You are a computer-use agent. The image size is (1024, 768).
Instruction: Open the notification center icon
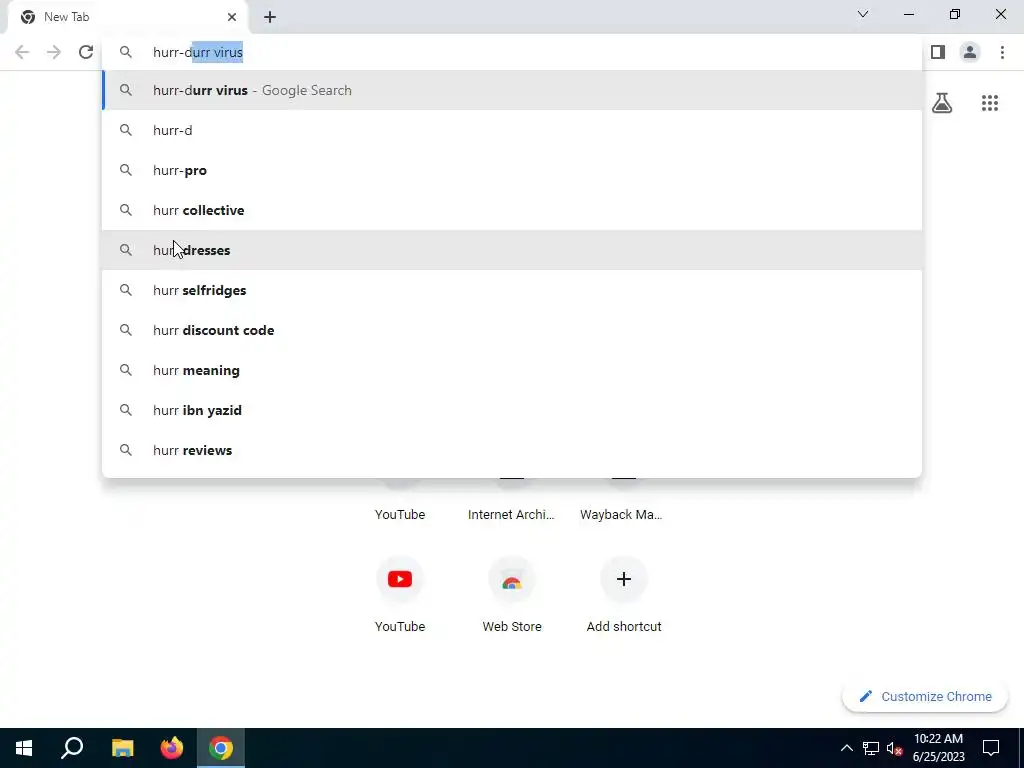[991, 748]
